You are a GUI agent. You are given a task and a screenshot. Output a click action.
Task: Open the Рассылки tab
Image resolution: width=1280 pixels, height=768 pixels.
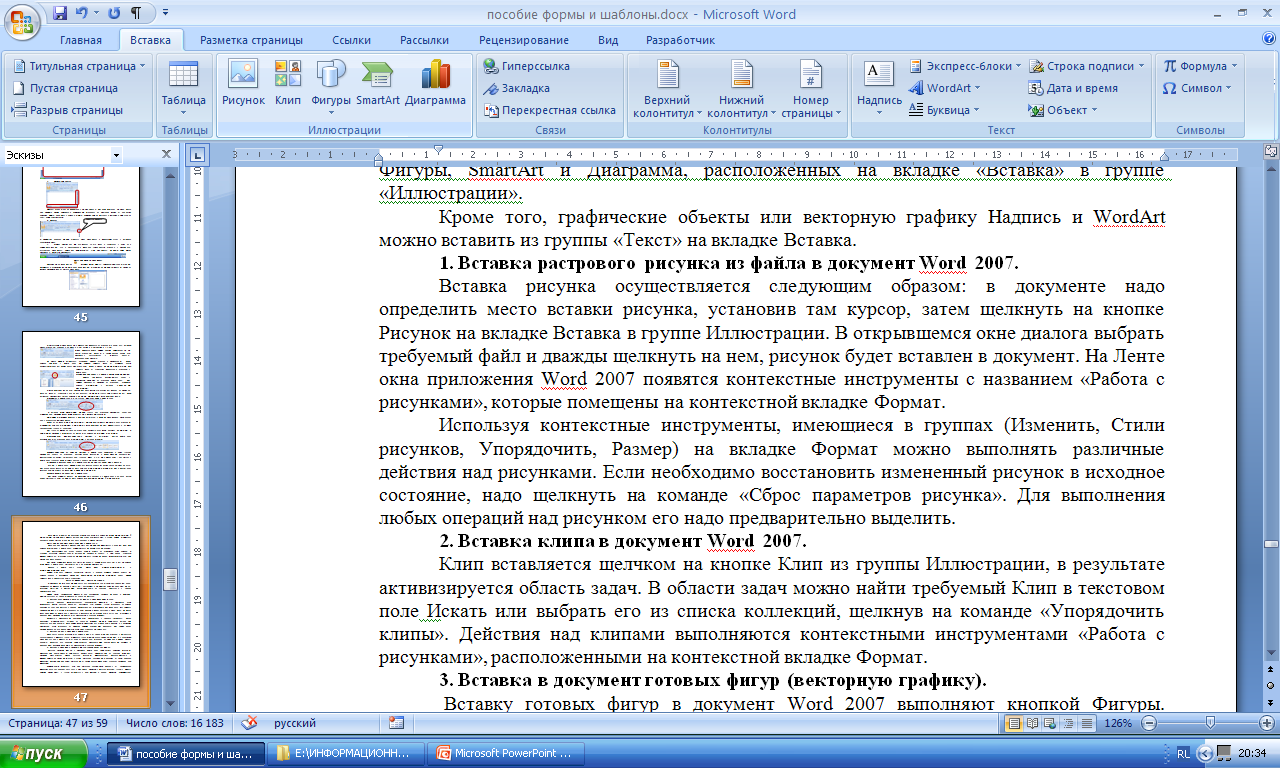pos(424,40)
